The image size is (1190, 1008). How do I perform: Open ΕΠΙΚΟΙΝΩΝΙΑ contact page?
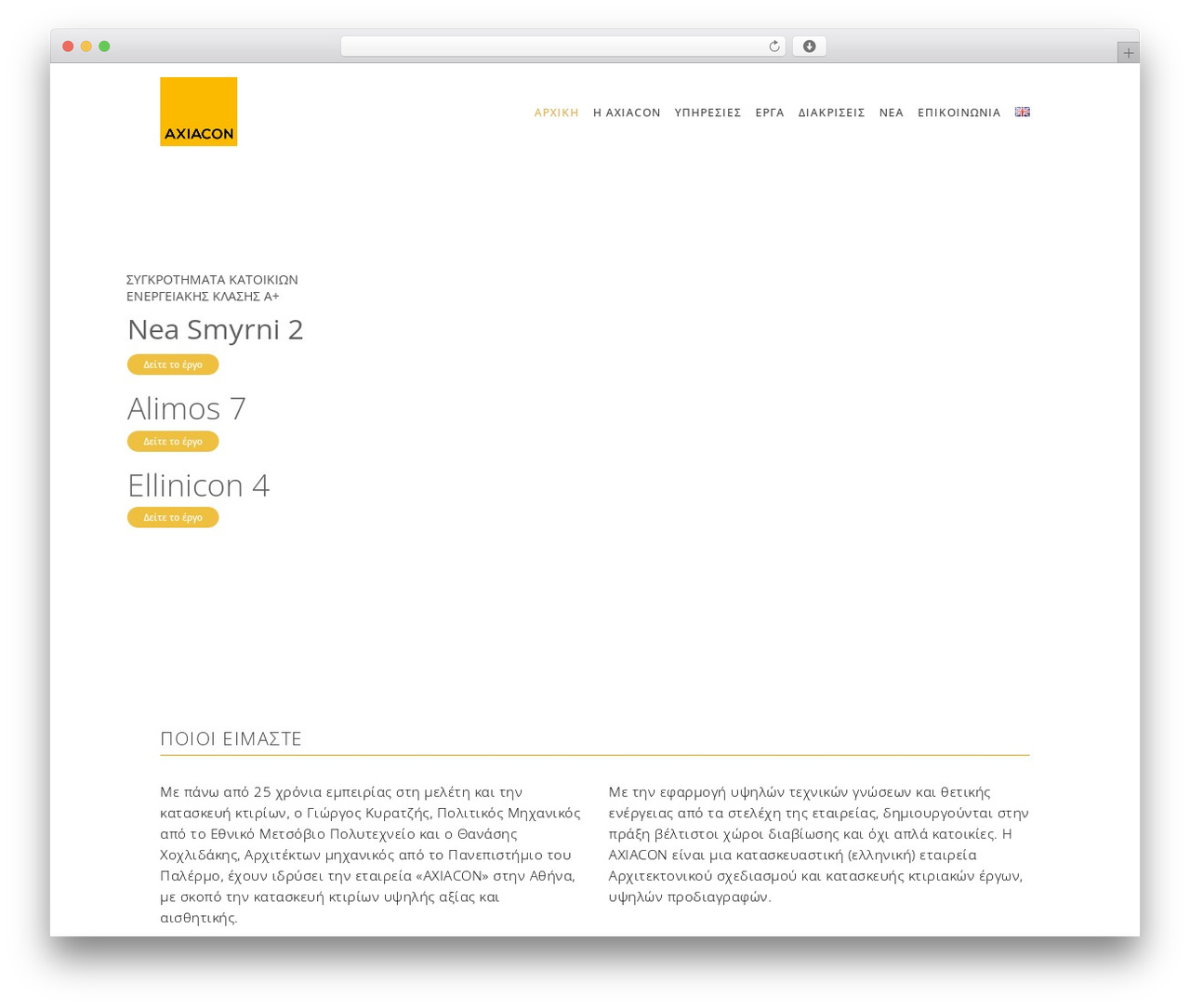click(959, 113)
